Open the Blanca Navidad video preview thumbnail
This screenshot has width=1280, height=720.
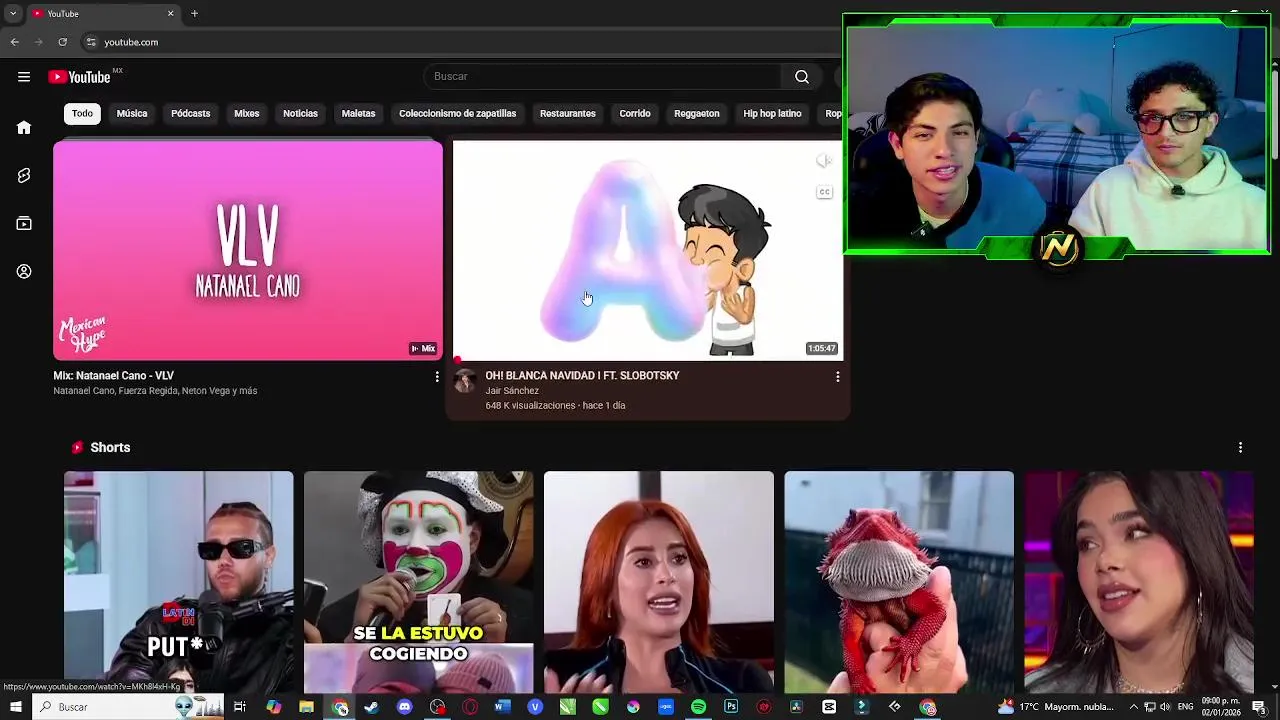[648, 250]
